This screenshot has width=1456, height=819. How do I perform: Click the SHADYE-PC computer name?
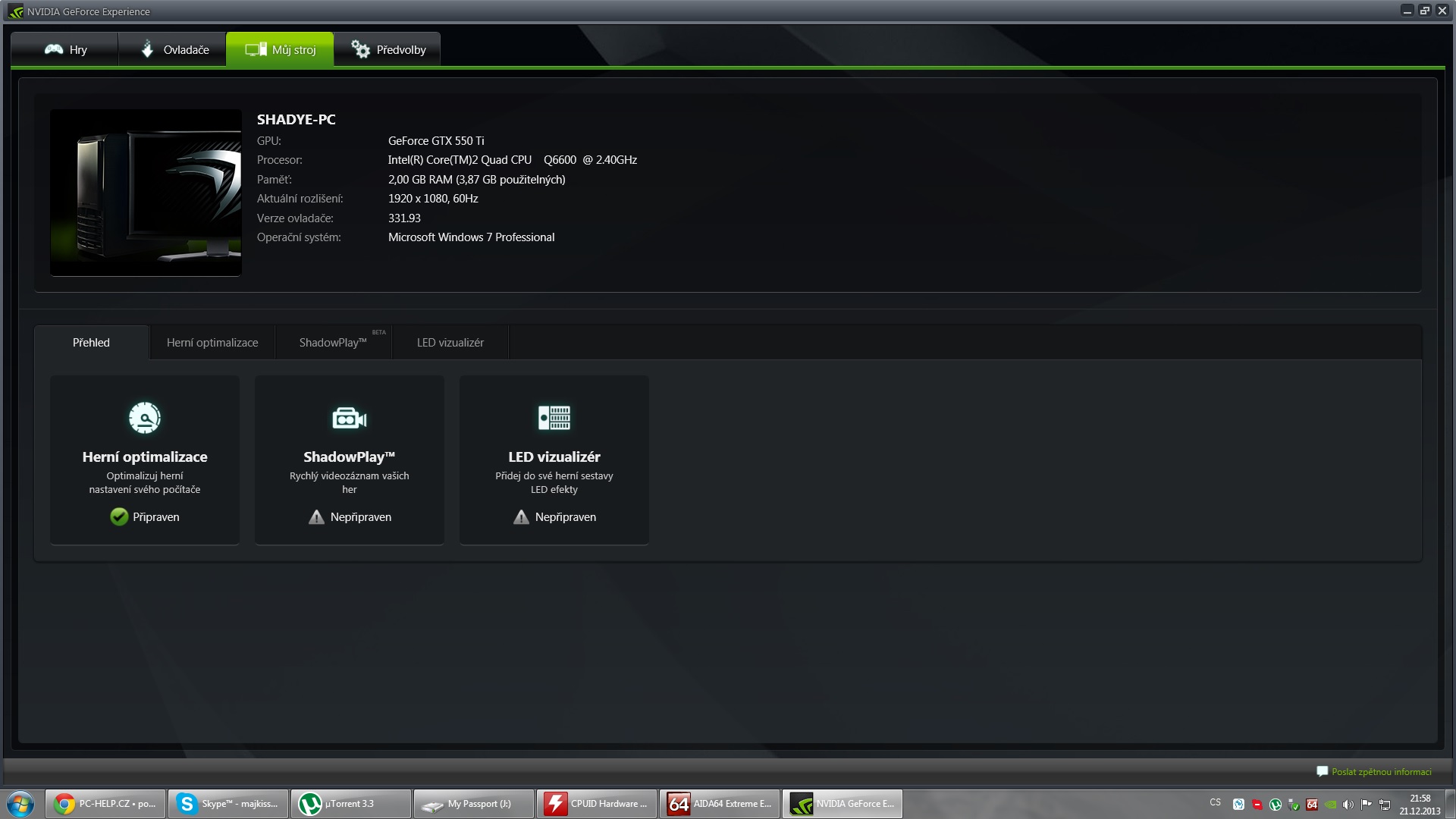point(296,120)
